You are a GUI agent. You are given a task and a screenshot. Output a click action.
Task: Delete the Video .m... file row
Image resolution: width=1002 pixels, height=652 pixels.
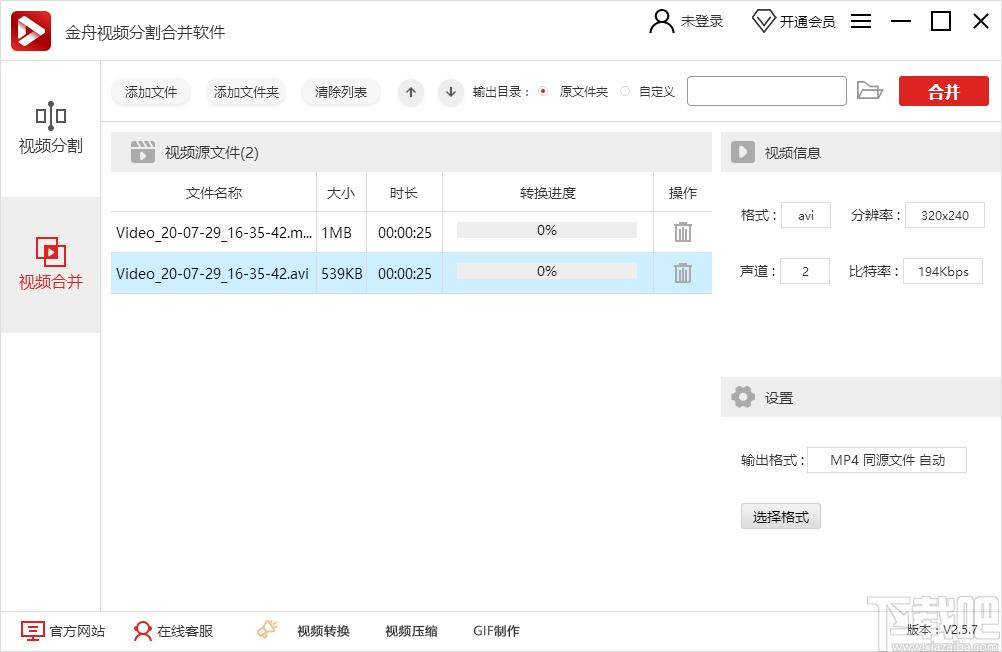coord(682,232)
